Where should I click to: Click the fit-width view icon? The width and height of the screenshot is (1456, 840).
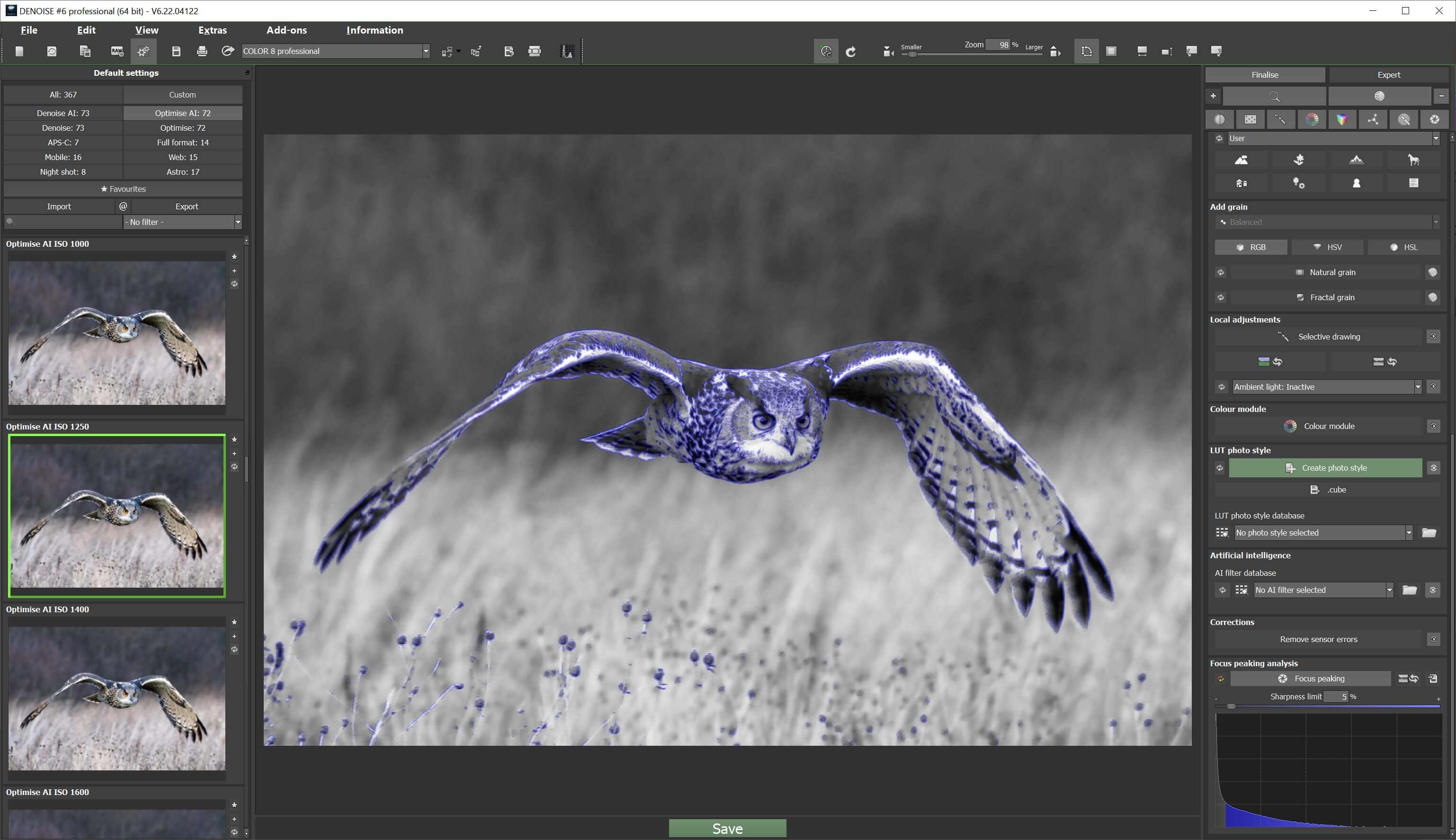click(x=1142, y=51)
